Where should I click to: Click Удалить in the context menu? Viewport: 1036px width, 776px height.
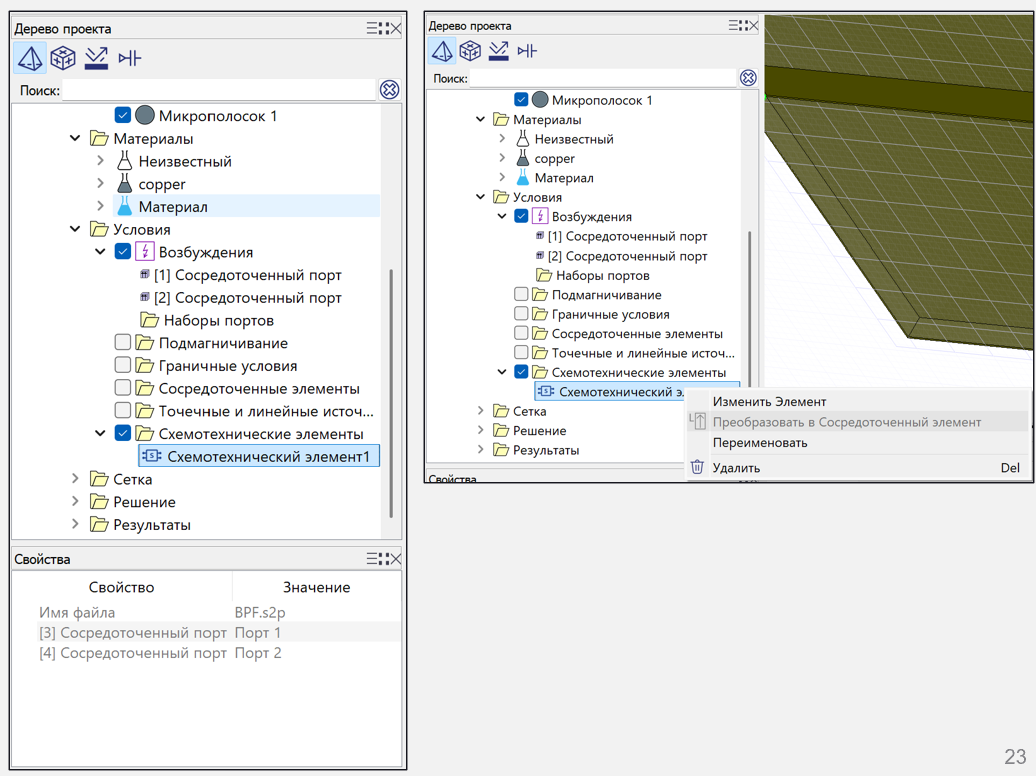tap(736, 467)
